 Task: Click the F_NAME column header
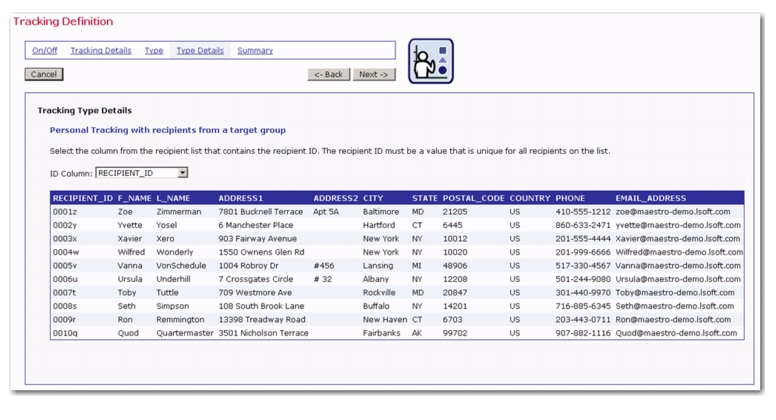pos(135,198)
